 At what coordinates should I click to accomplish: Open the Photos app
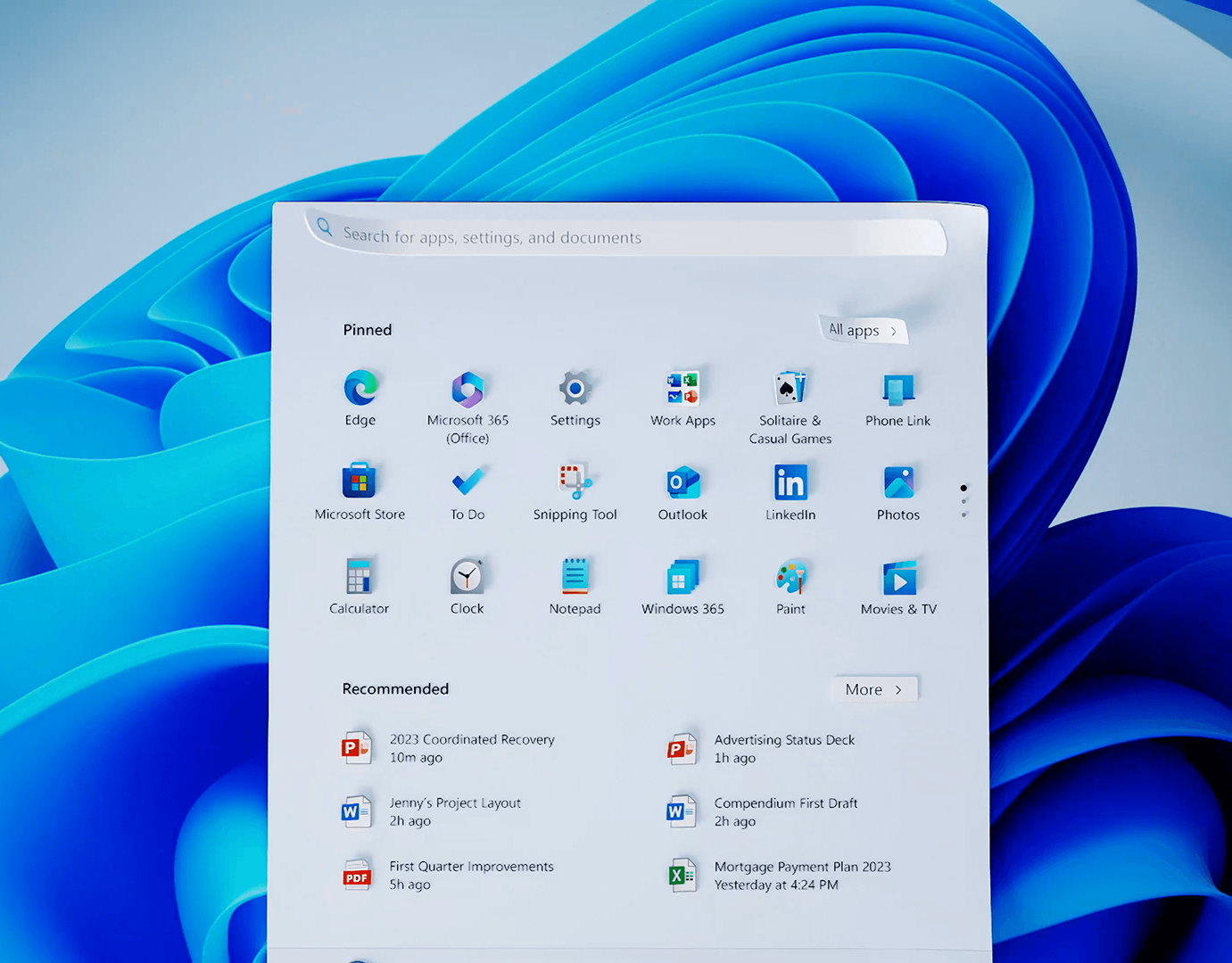(898, 482)
